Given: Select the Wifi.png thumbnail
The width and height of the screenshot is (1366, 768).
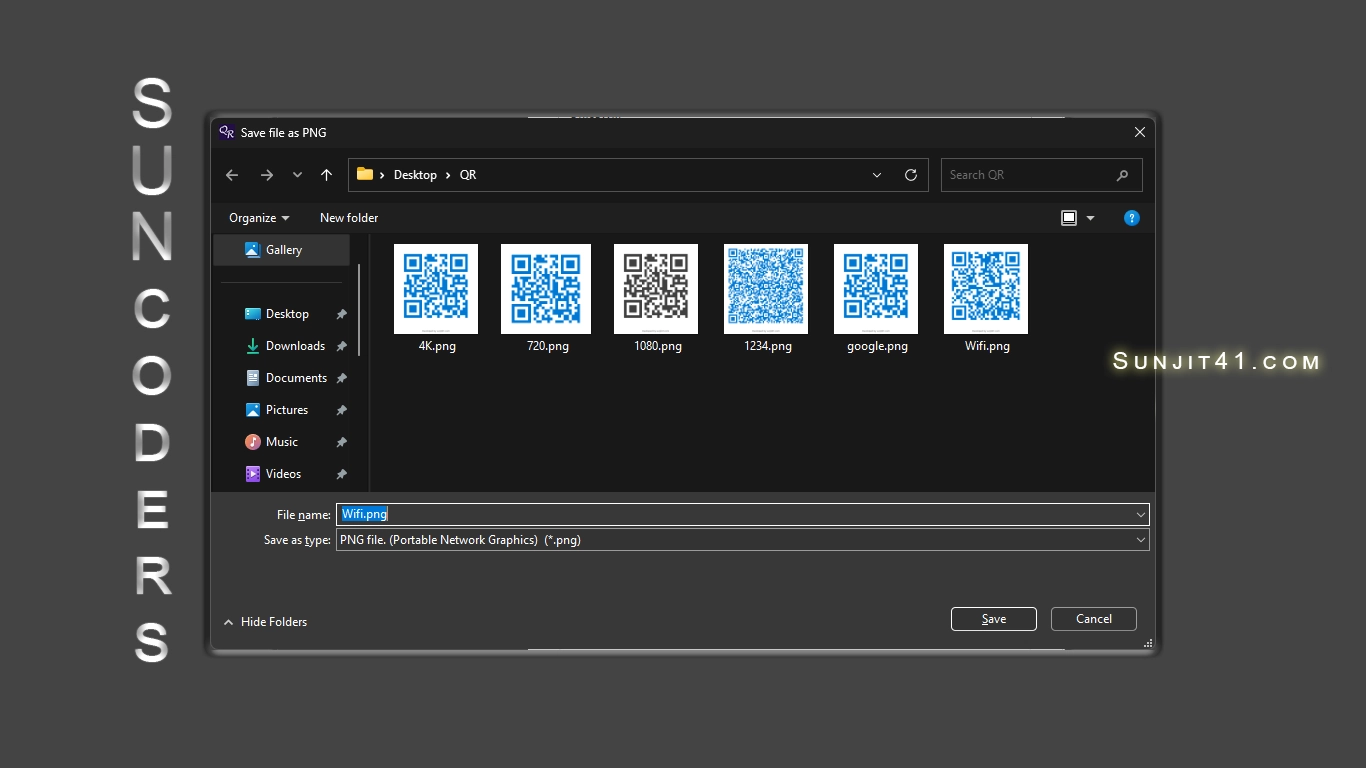Looking at the screenshot, I should tap(986, 289).
